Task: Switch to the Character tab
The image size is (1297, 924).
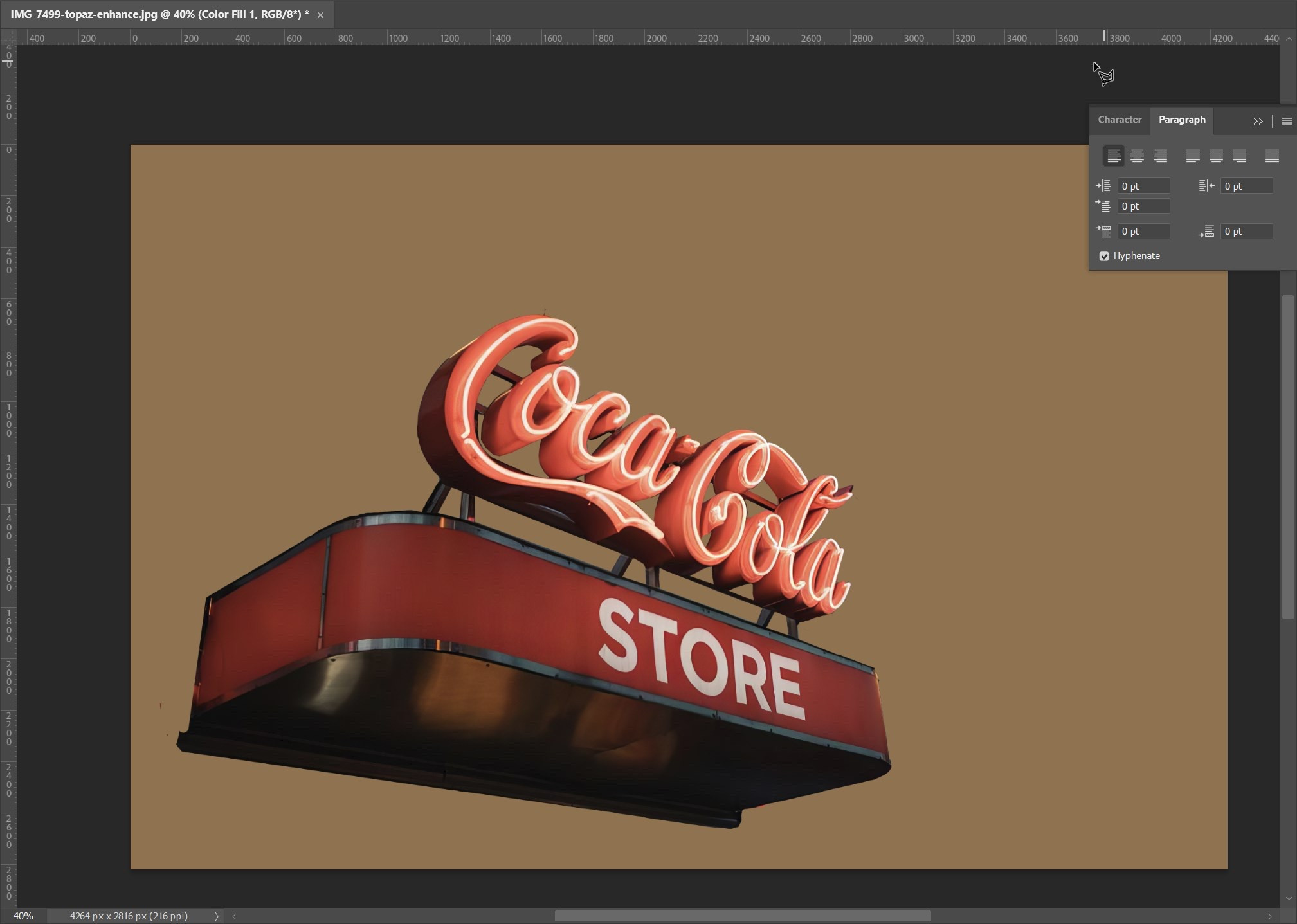Action: pos(1120,120)
